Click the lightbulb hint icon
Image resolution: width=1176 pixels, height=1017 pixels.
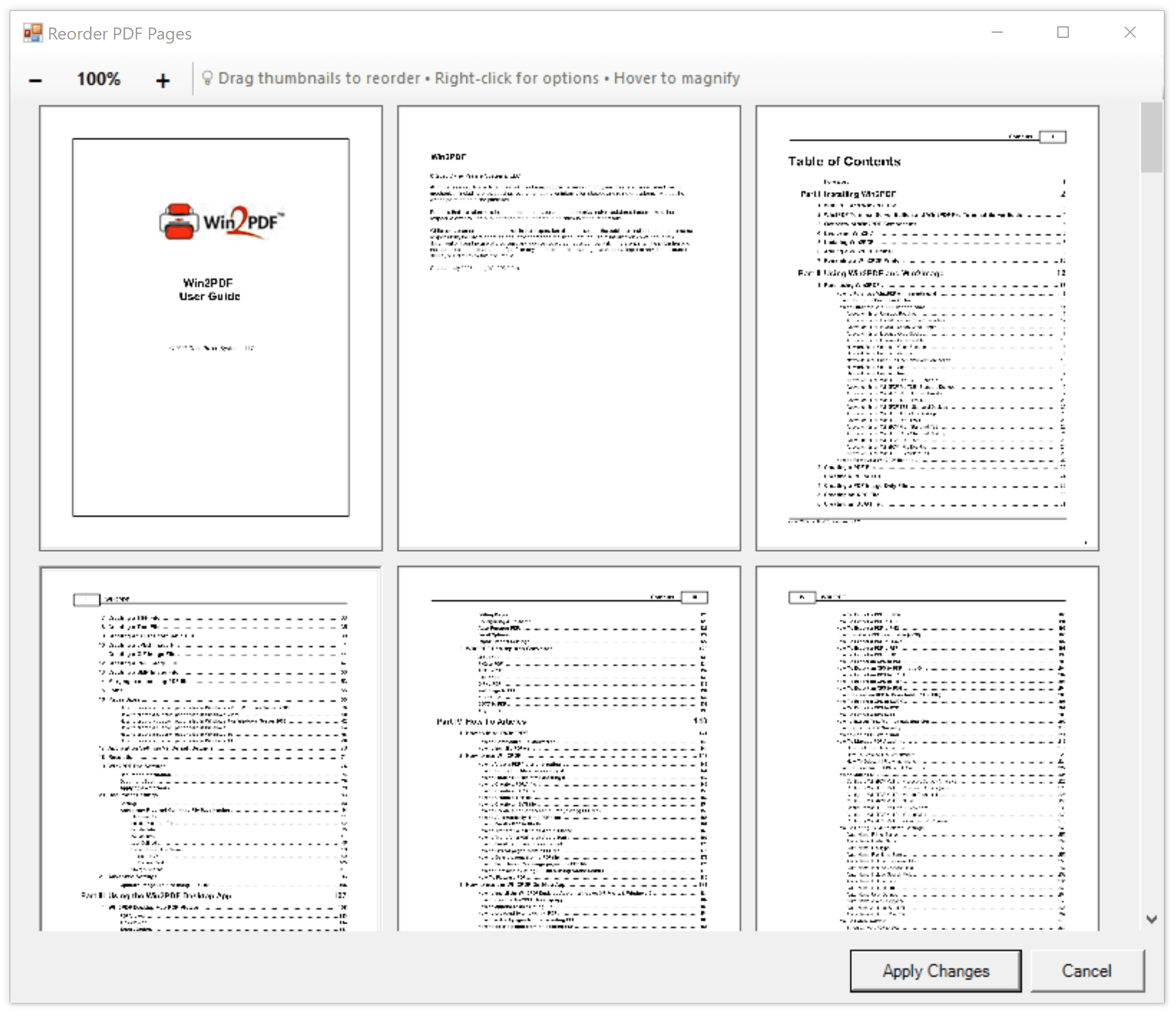[x=207, y=78]
